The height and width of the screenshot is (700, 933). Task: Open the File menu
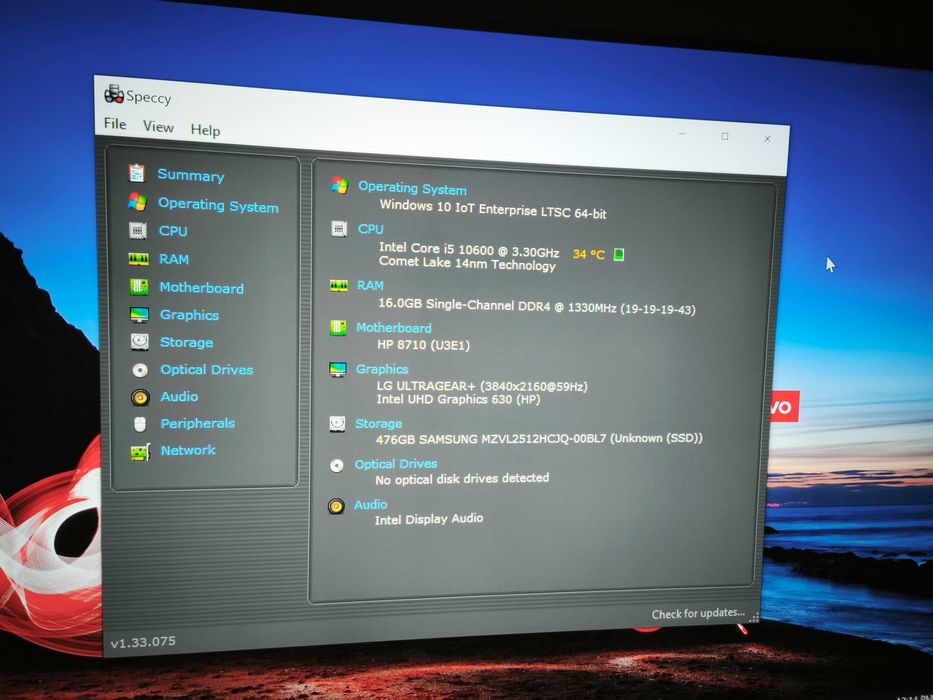coord(115,123)
